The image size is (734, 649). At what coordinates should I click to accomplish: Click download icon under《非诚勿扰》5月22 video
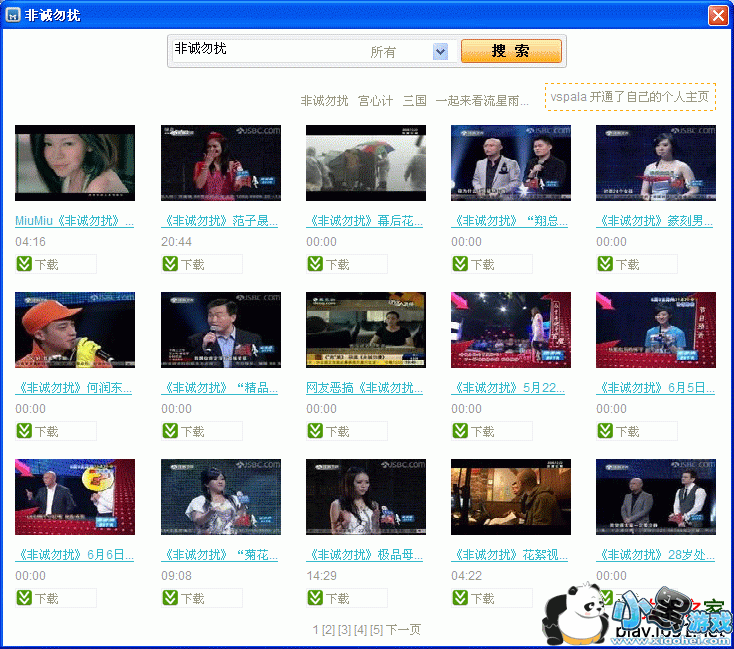(x=461, y=431)
